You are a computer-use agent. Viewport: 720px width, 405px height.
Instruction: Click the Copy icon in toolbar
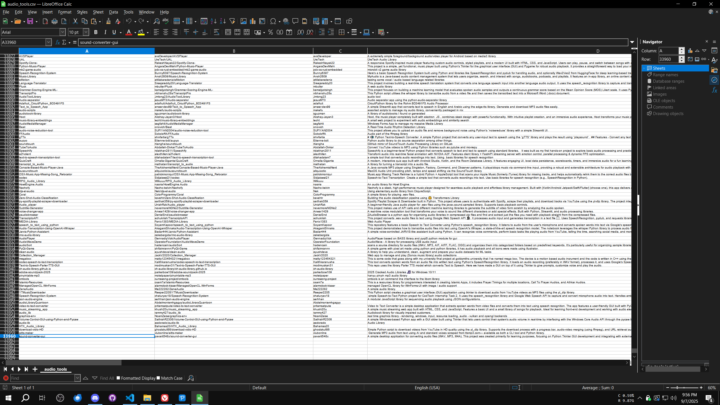coord(84,21)
